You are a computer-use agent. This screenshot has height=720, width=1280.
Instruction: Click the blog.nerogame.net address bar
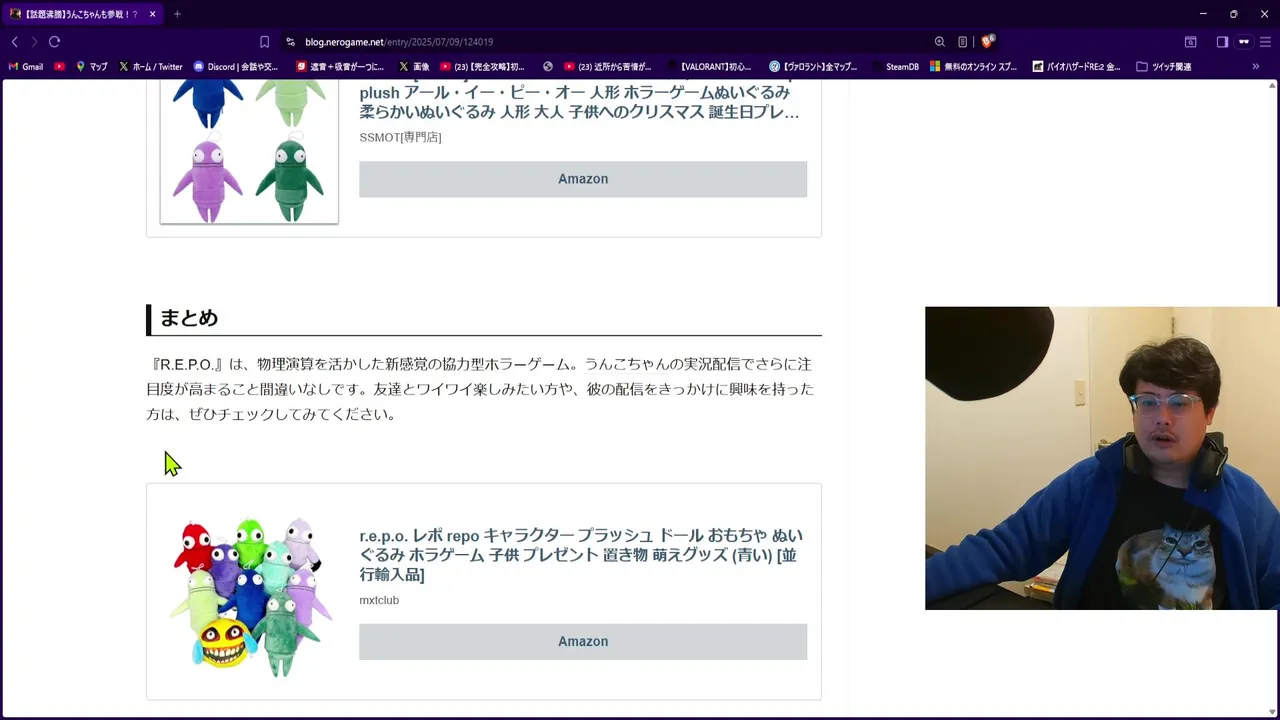click(x=610, y=42)
